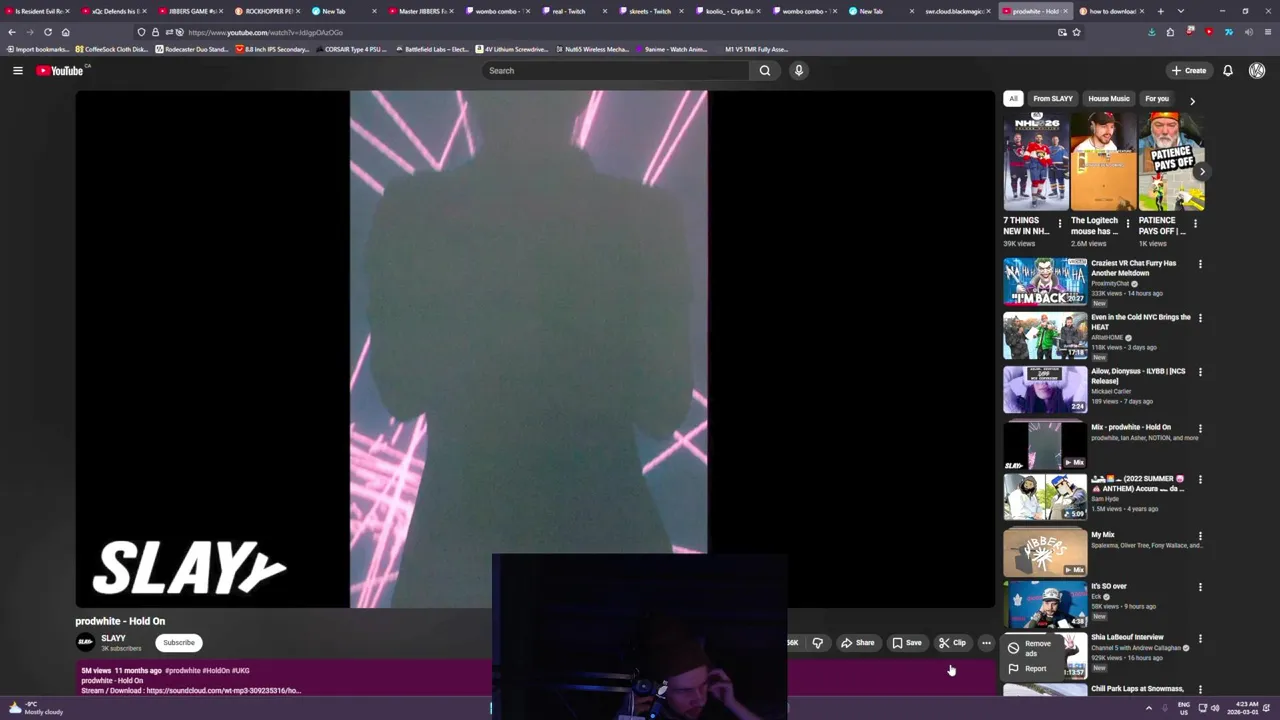Toggle the three-dot more actions menu
The image size is (1280, 720).
[986, 643]
